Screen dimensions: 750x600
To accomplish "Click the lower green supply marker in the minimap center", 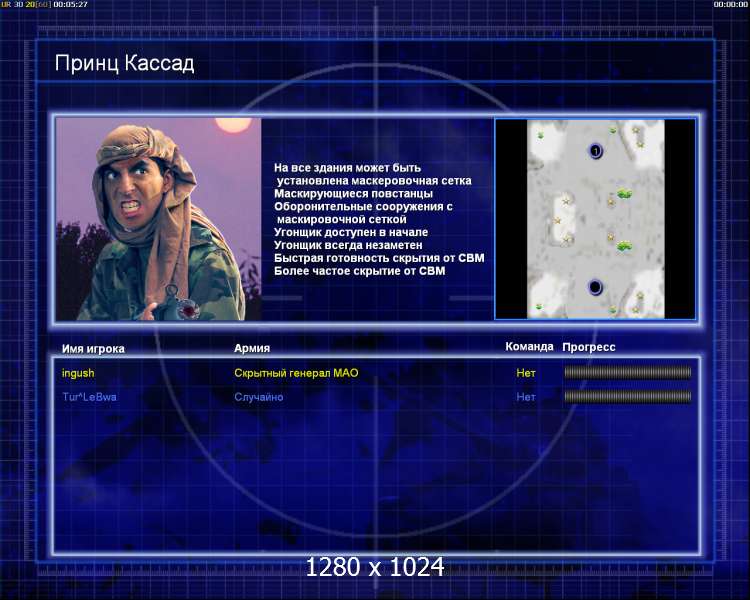I will [x=624, y=245].
